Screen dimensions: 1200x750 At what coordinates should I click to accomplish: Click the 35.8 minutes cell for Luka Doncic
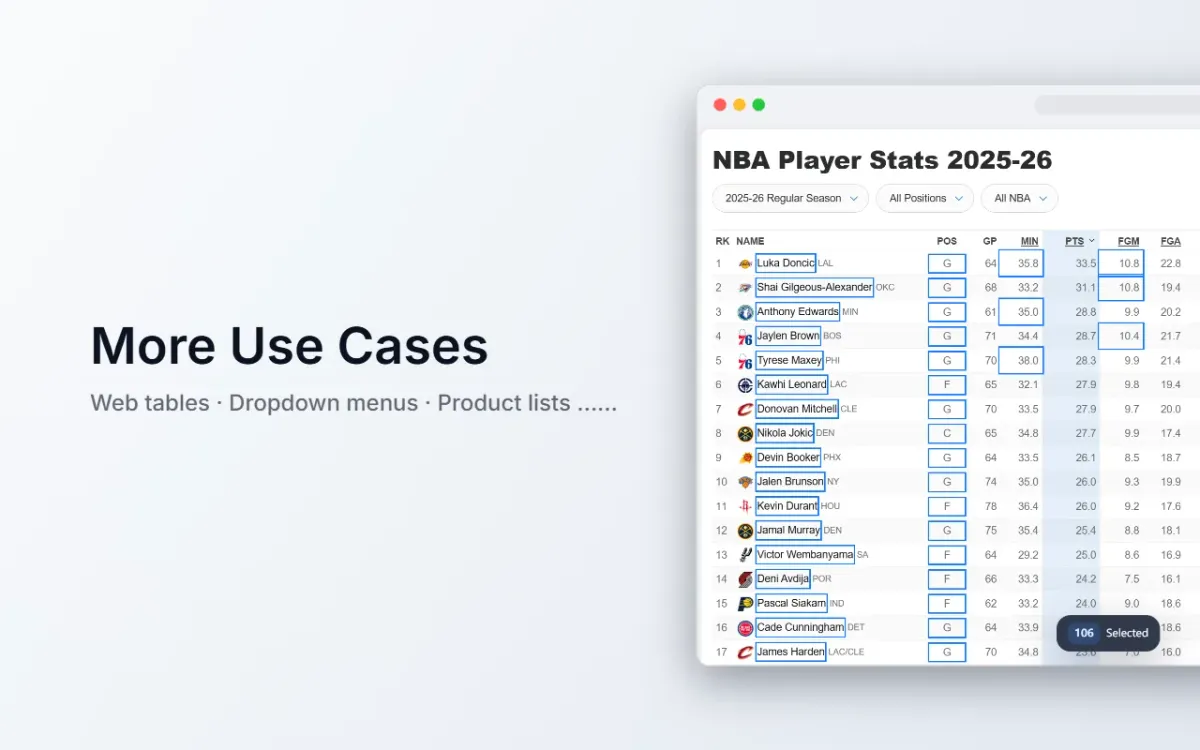1020,263
